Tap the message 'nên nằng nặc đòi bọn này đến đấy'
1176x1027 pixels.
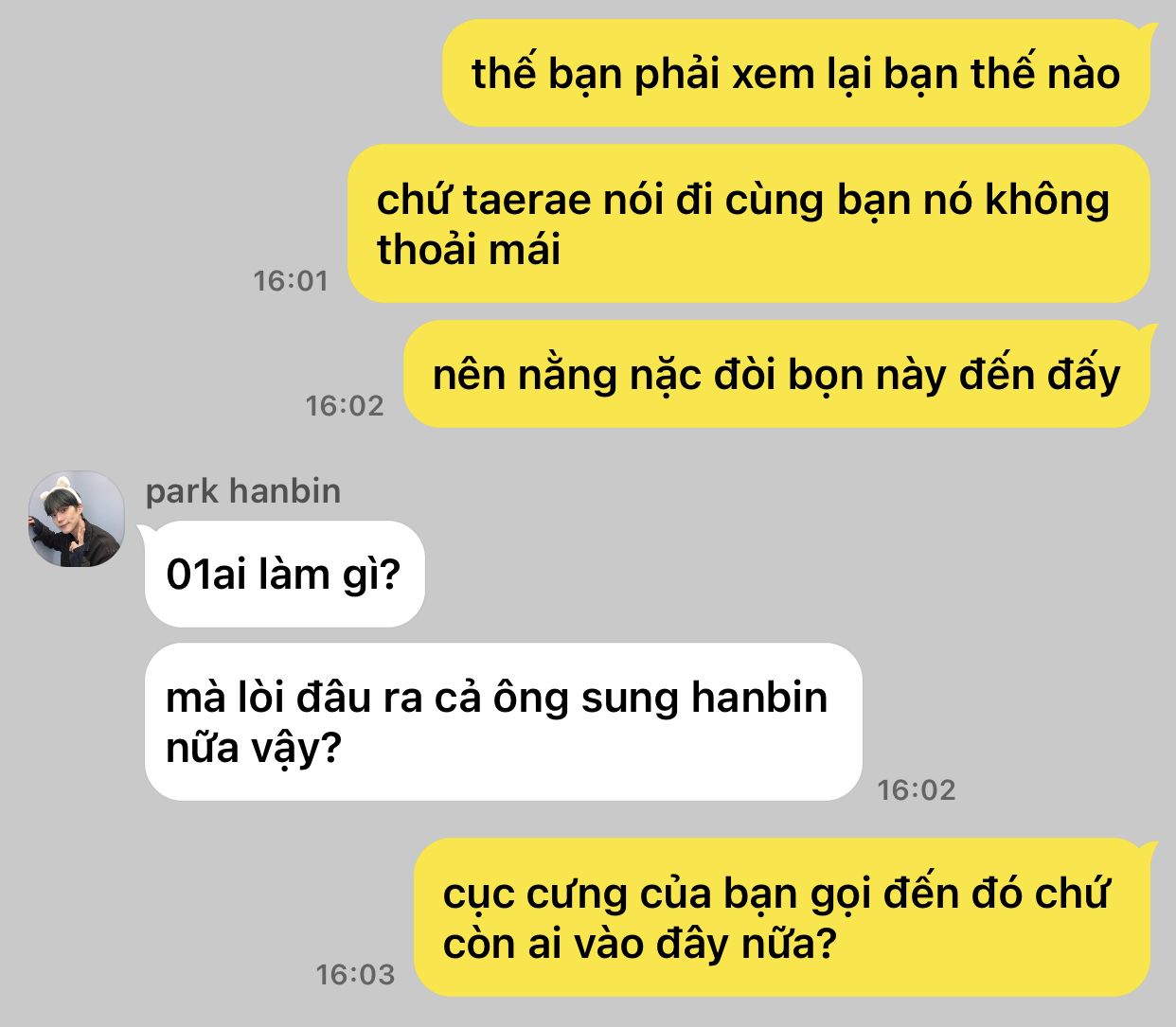pos(776,374)
